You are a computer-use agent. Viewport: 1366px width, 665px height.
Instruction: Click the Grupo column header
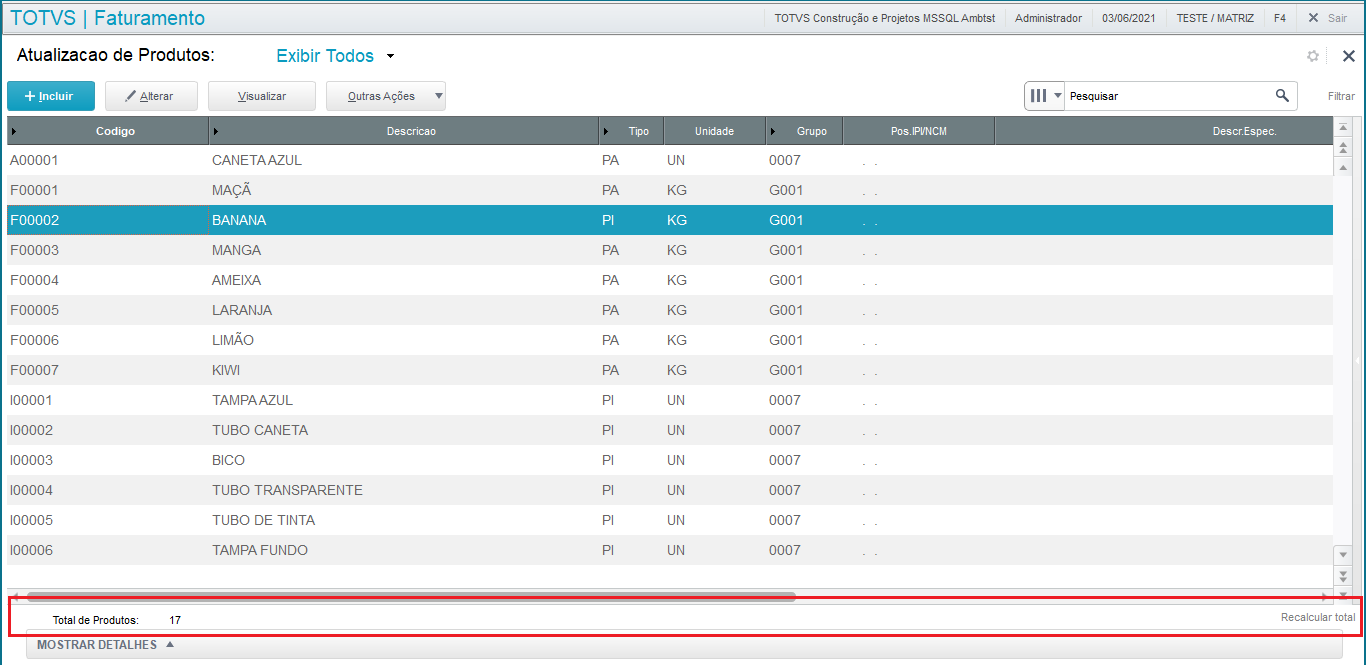point(805,131)
